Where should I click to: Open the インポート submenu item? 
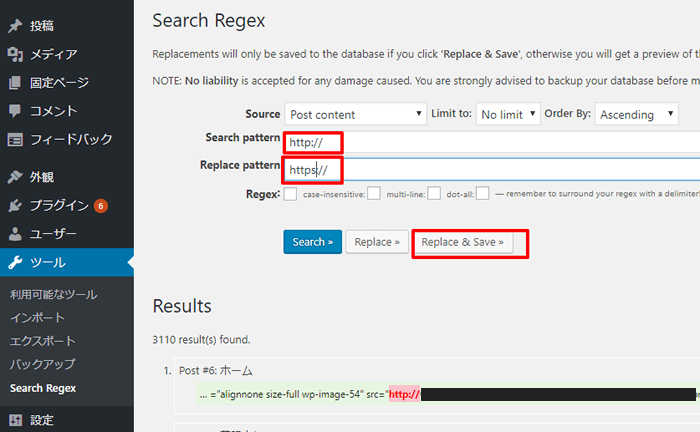point(37,318)
